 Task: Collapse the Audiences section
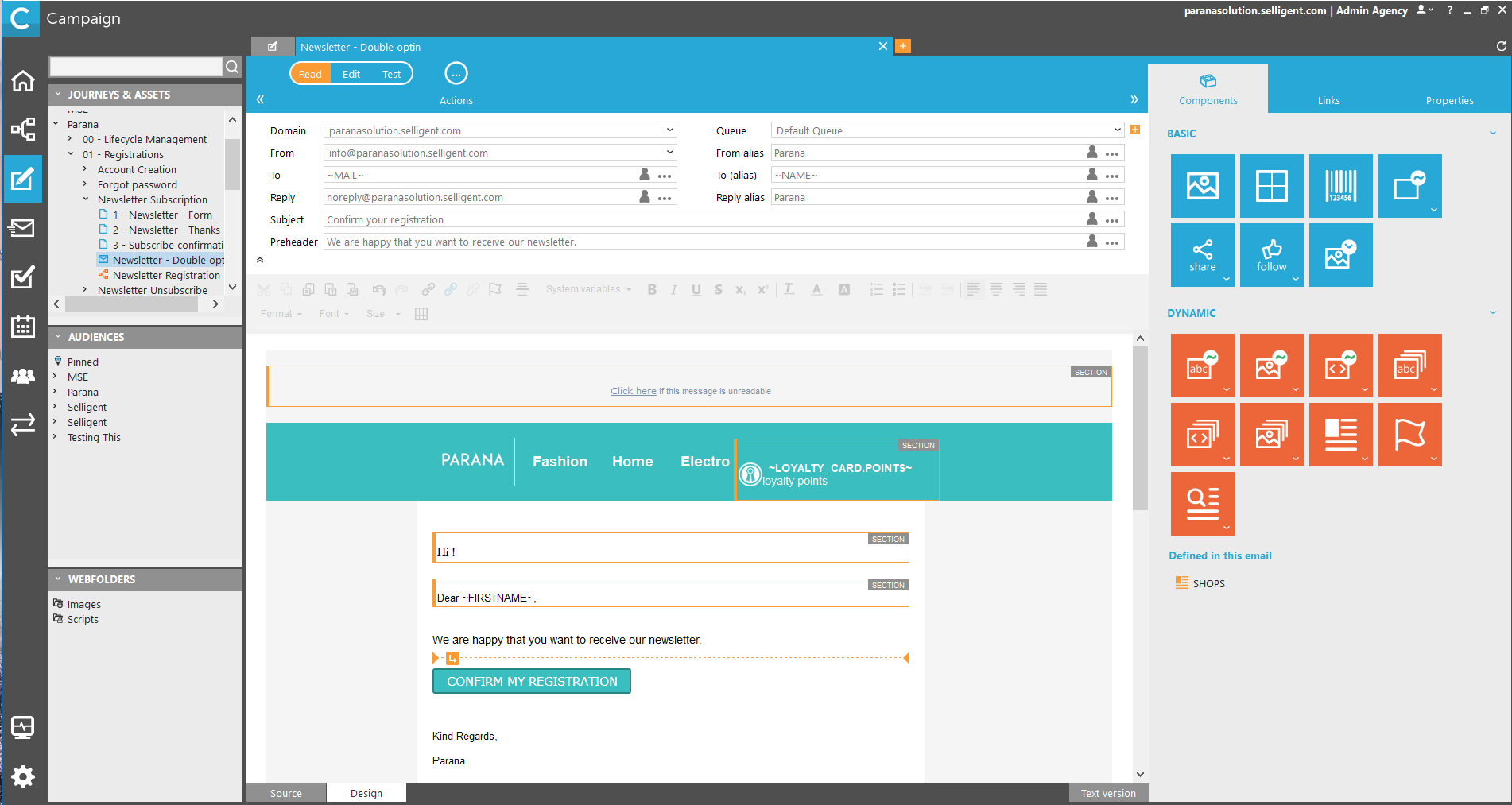(x=58, y=336)
